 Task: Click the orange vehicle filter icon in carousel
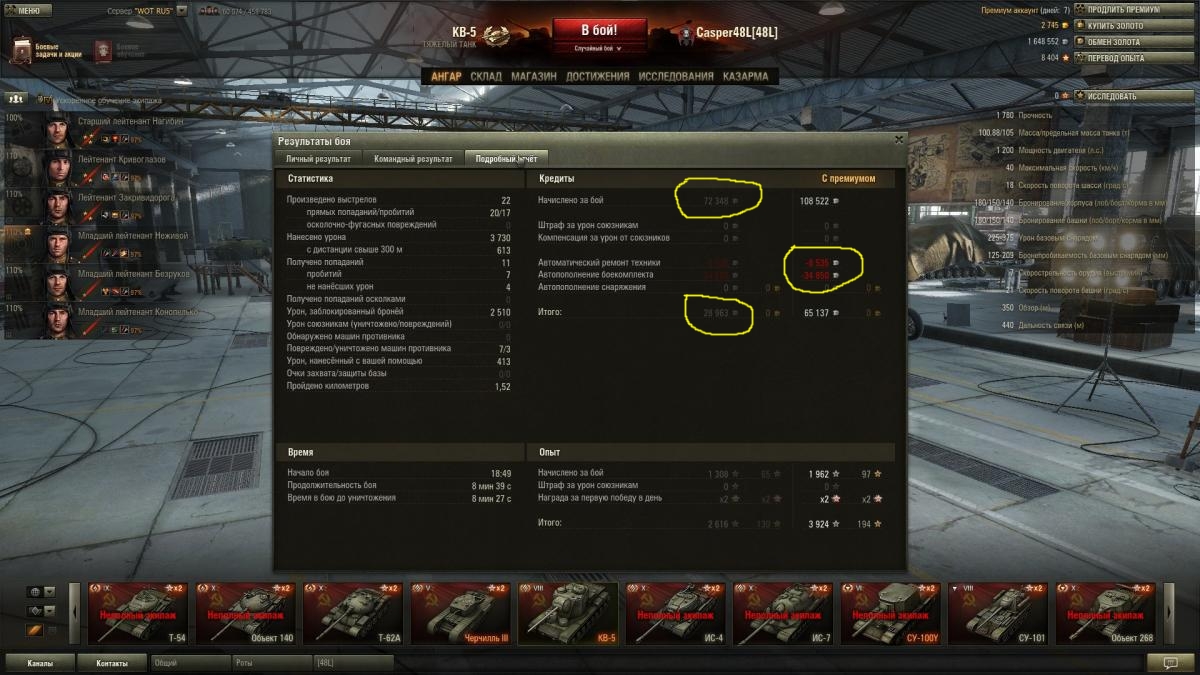33,629
